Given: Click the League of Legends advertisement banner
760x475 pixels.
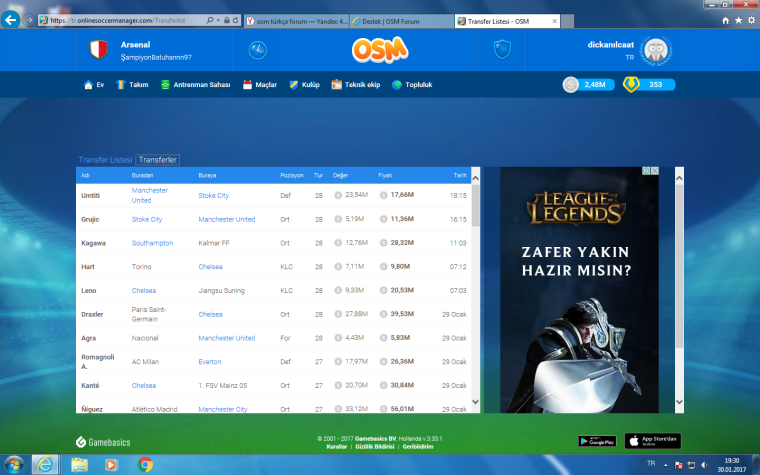Looking at the screenshot, I should point(579,290).
